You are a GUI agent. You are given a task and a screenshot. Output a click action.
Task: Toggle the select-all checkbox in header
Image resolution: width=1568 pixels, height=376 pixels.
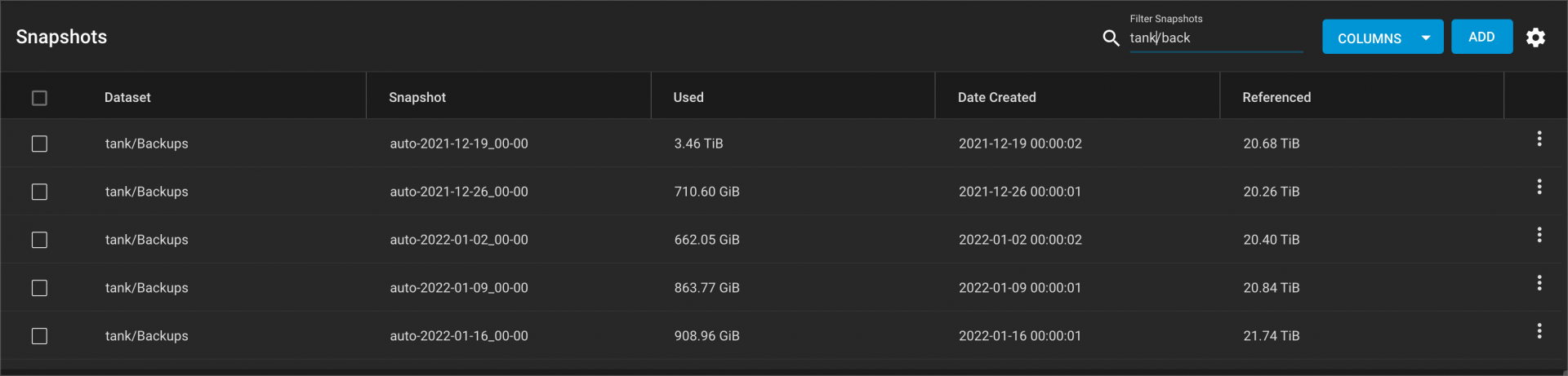(x=39, y=98)
